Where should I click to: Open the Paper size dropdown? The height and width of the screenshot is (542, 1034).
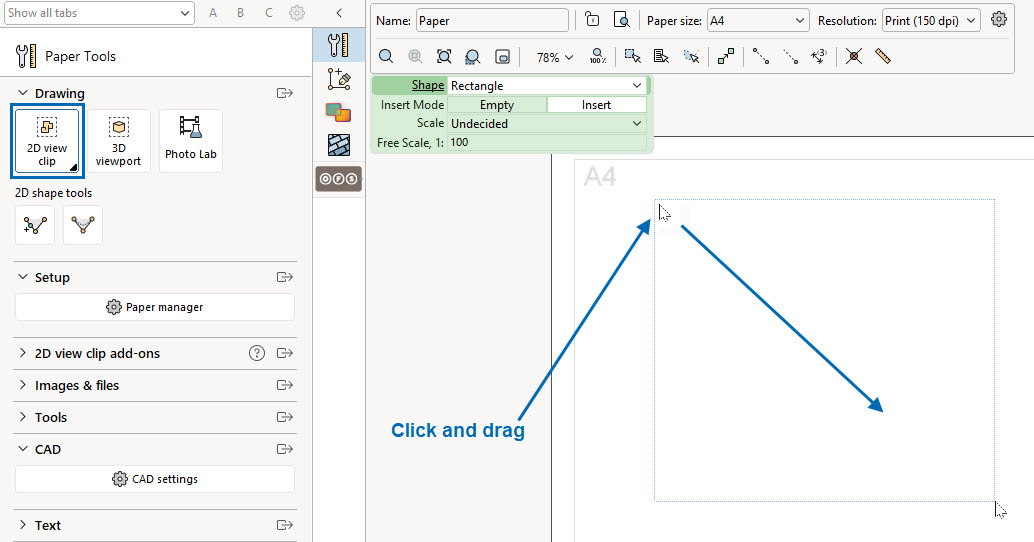coord(758,20)
